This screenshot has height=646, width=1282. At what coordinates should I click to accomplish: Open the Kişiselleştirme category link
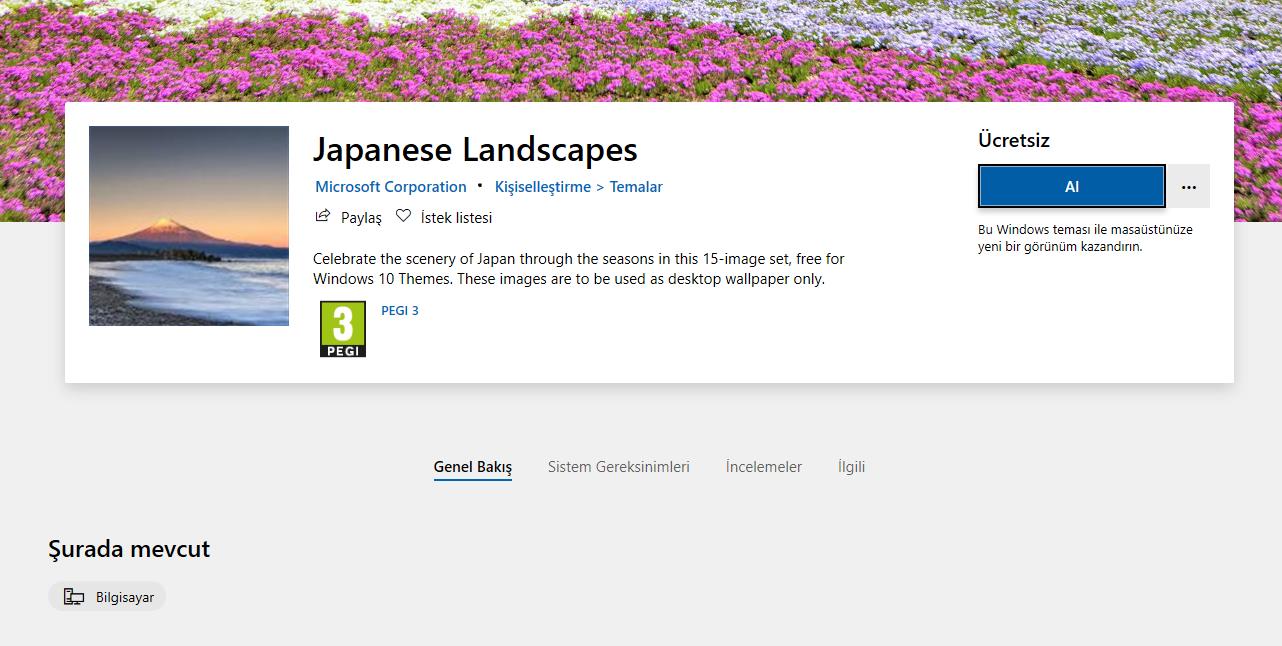pos(543,187)
